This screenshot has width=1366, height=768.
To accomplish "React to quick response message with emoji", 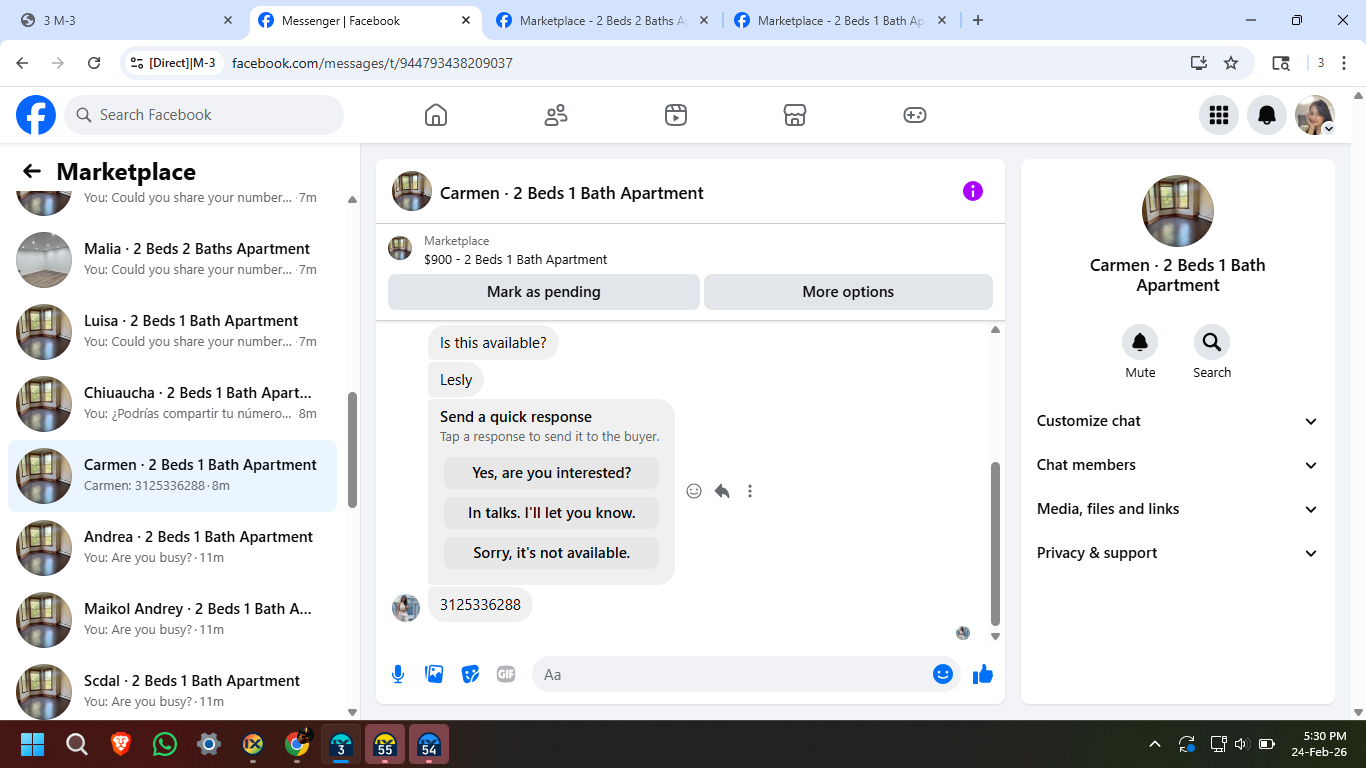I will click(x=694, y=491).
